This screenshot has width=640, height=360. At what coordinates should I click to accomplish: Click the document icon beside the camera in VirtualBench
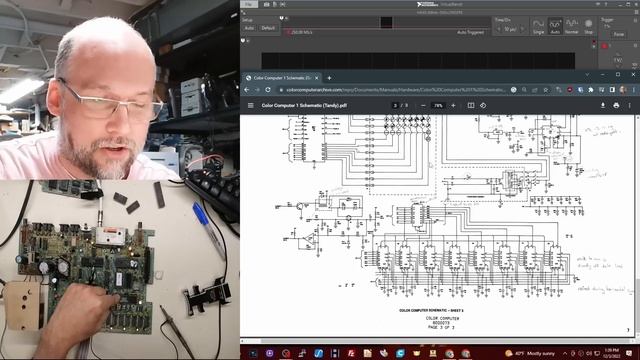275,4
